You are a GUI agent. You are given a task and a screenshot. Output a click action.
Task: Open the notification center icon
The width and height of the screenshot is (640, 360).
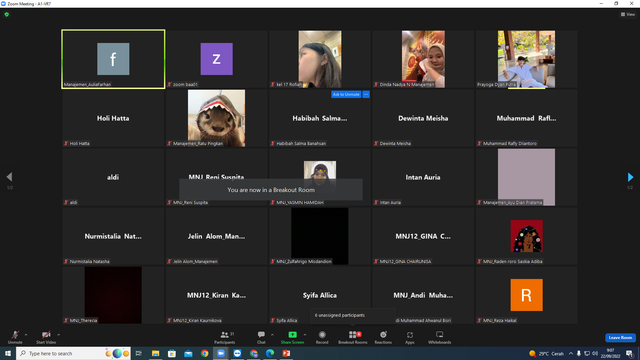click(629, 353)
